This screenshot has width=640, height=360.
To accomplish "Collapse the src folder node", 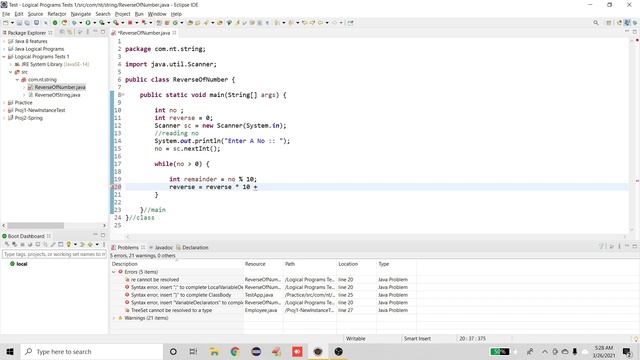I will point(11,72).
